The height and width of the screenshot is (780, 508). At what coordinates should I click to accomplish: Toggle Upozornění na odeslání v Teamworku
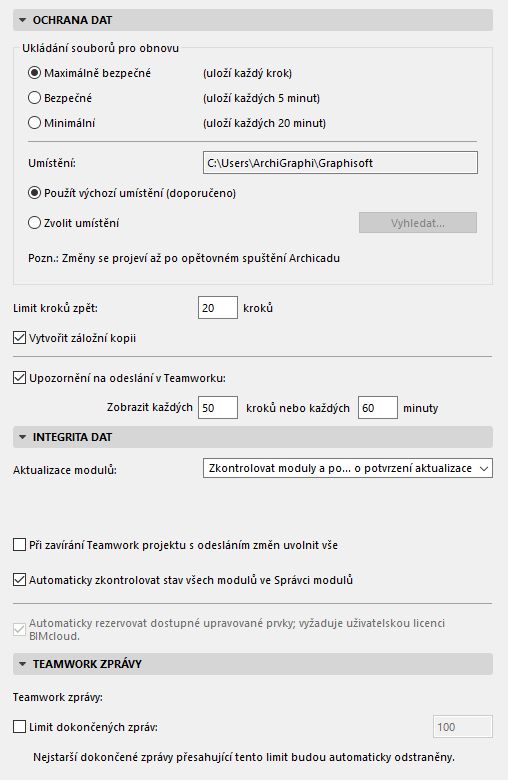(x=19, y=378)
